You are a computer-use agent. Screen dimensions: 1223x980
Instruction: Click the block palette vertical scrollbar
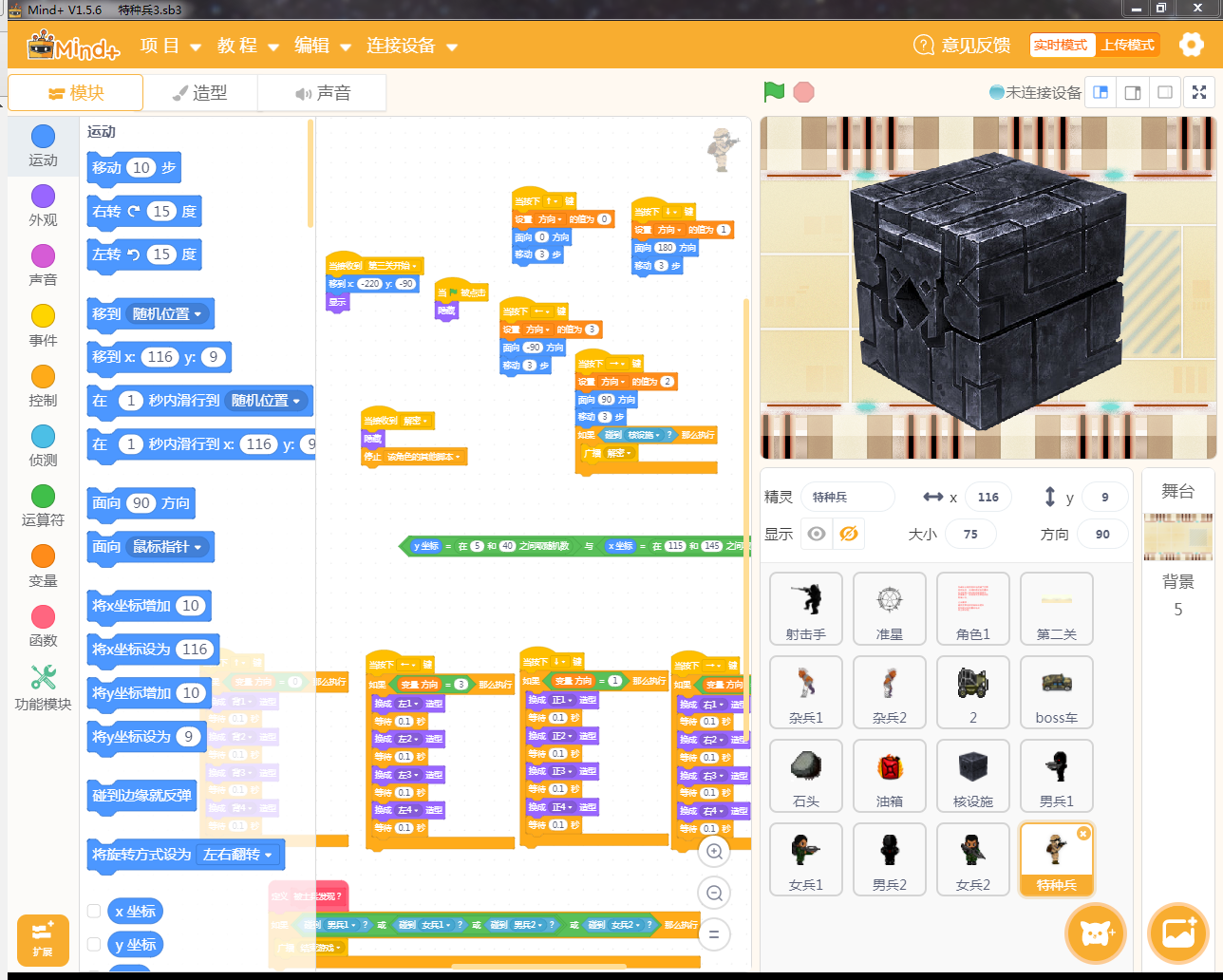click(x=310, y=173)
